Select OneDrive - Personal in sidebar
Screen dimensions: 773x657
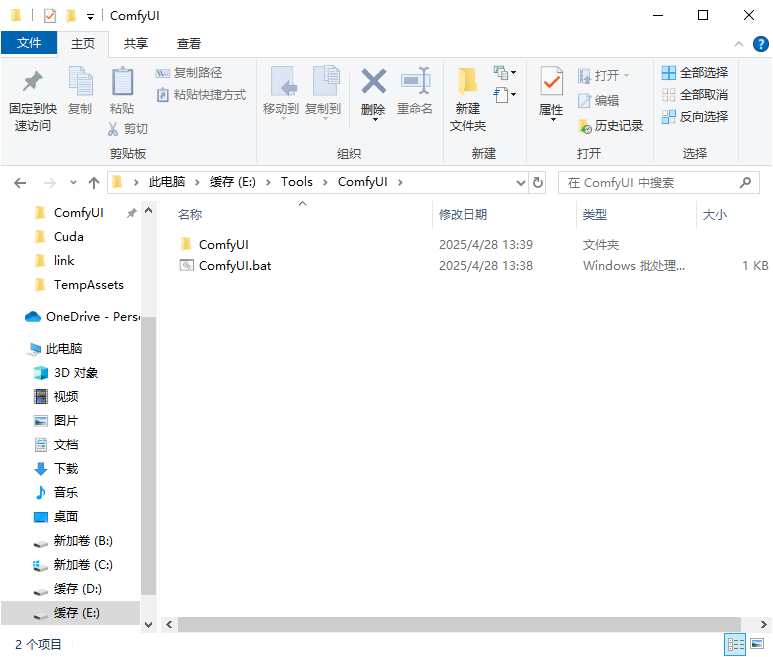(x=82, y=317)
